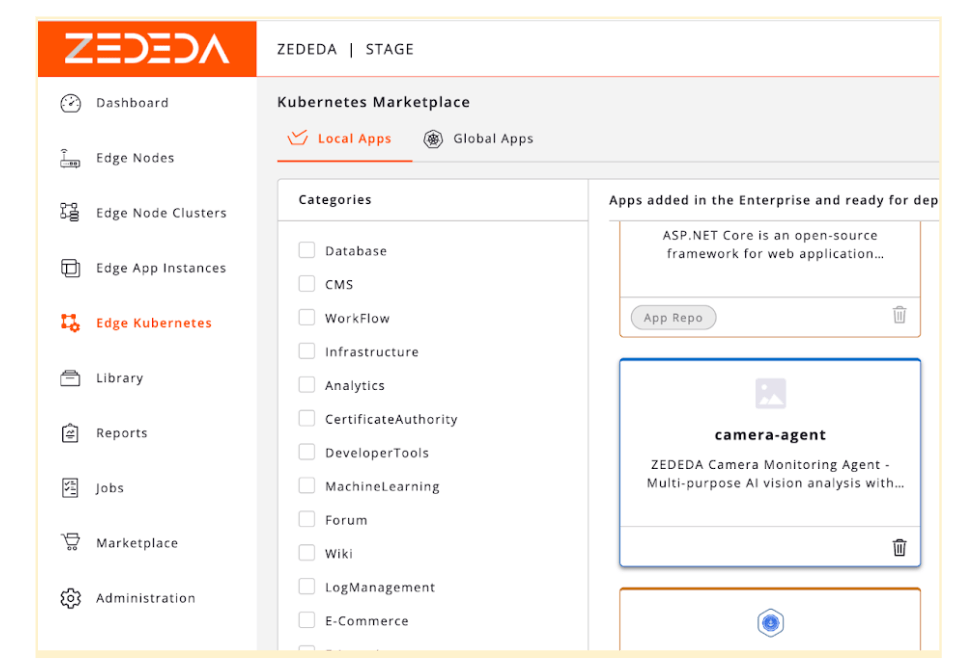The width and height of the screenshot is (969, 669).
Task: Open Edge Nodes via its router icon
Action: (70, 158)
